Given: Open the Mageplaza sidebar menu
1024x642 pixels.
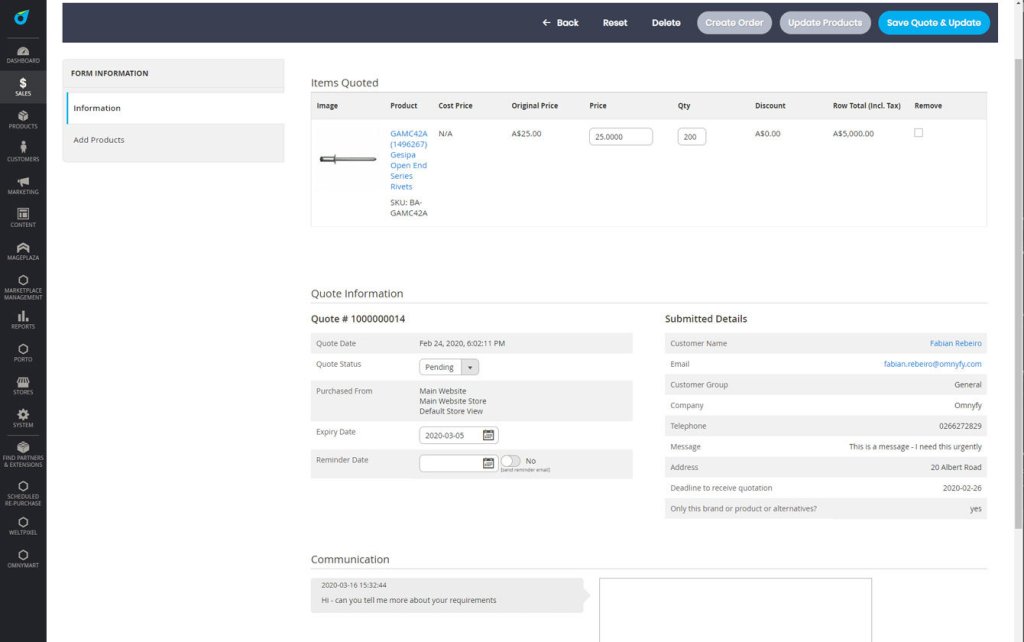Looking at the screenshot, I should tap(23, 251).
